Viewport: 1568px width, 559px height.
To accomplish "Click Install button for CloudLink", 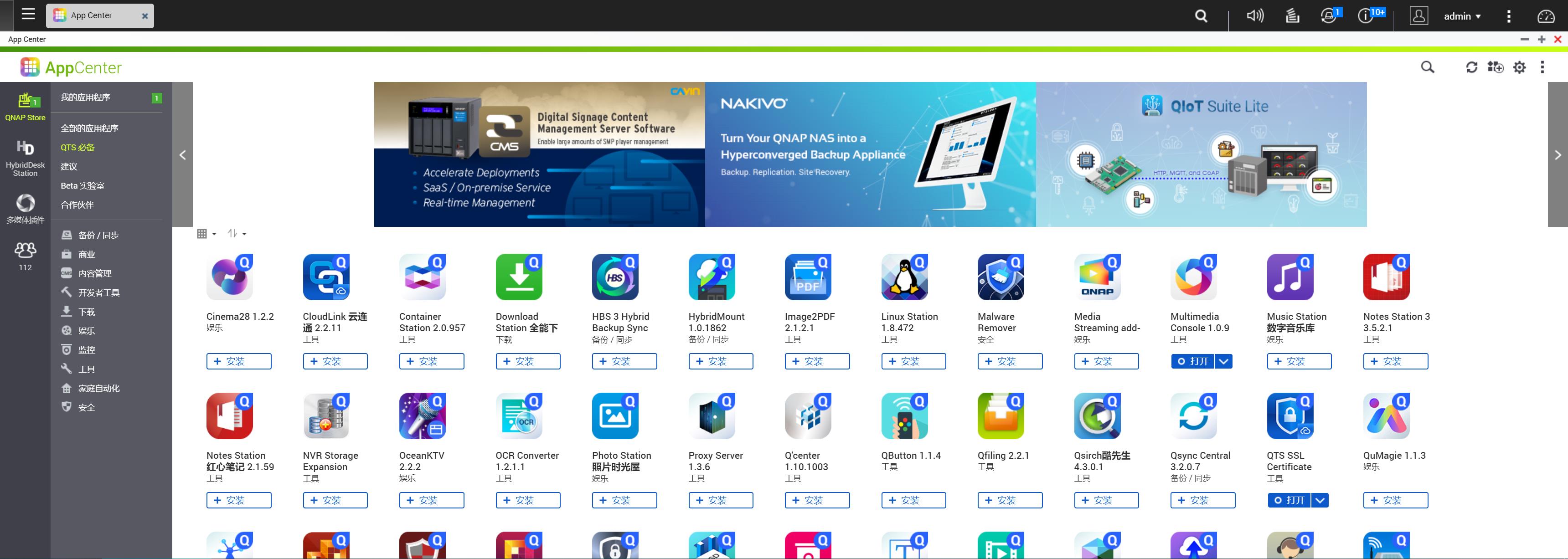I will click(330, 361).
